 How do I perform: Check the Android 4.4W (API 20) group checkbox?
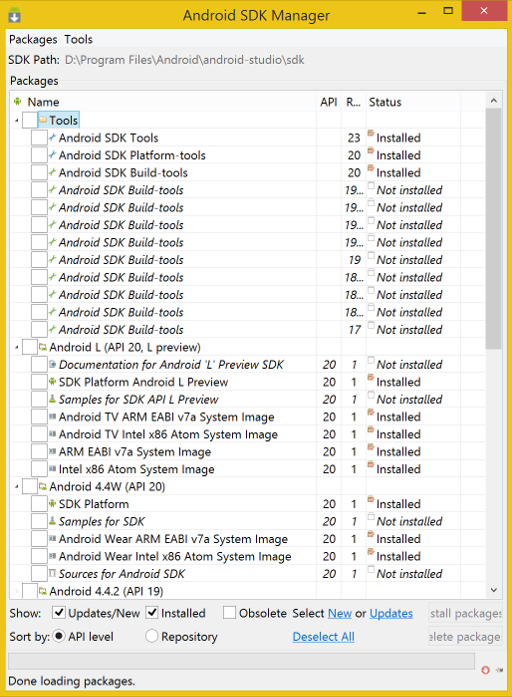point(30,487)
